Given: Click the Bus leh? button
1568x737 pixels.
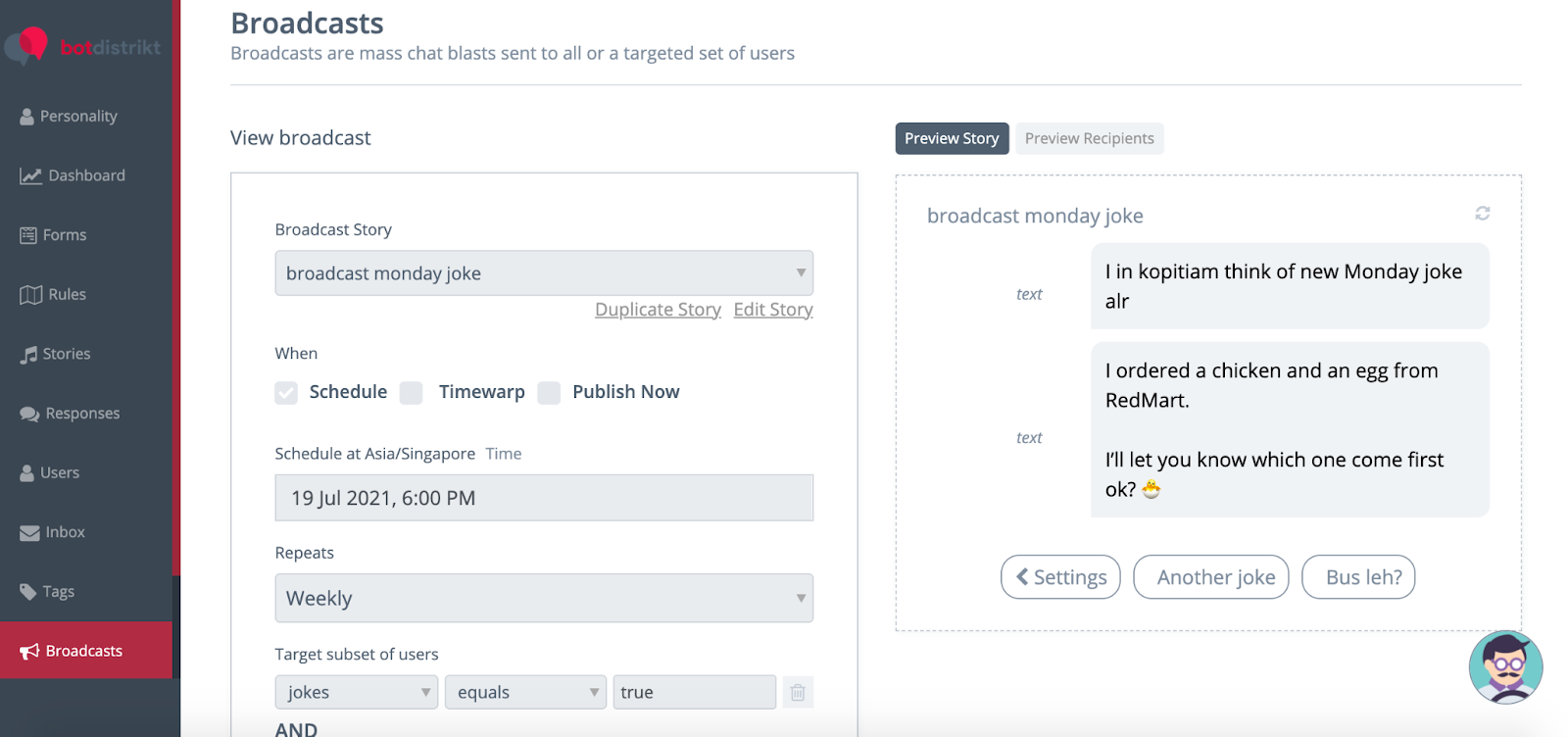Looking at the screenshot, I should point(1358,577).
